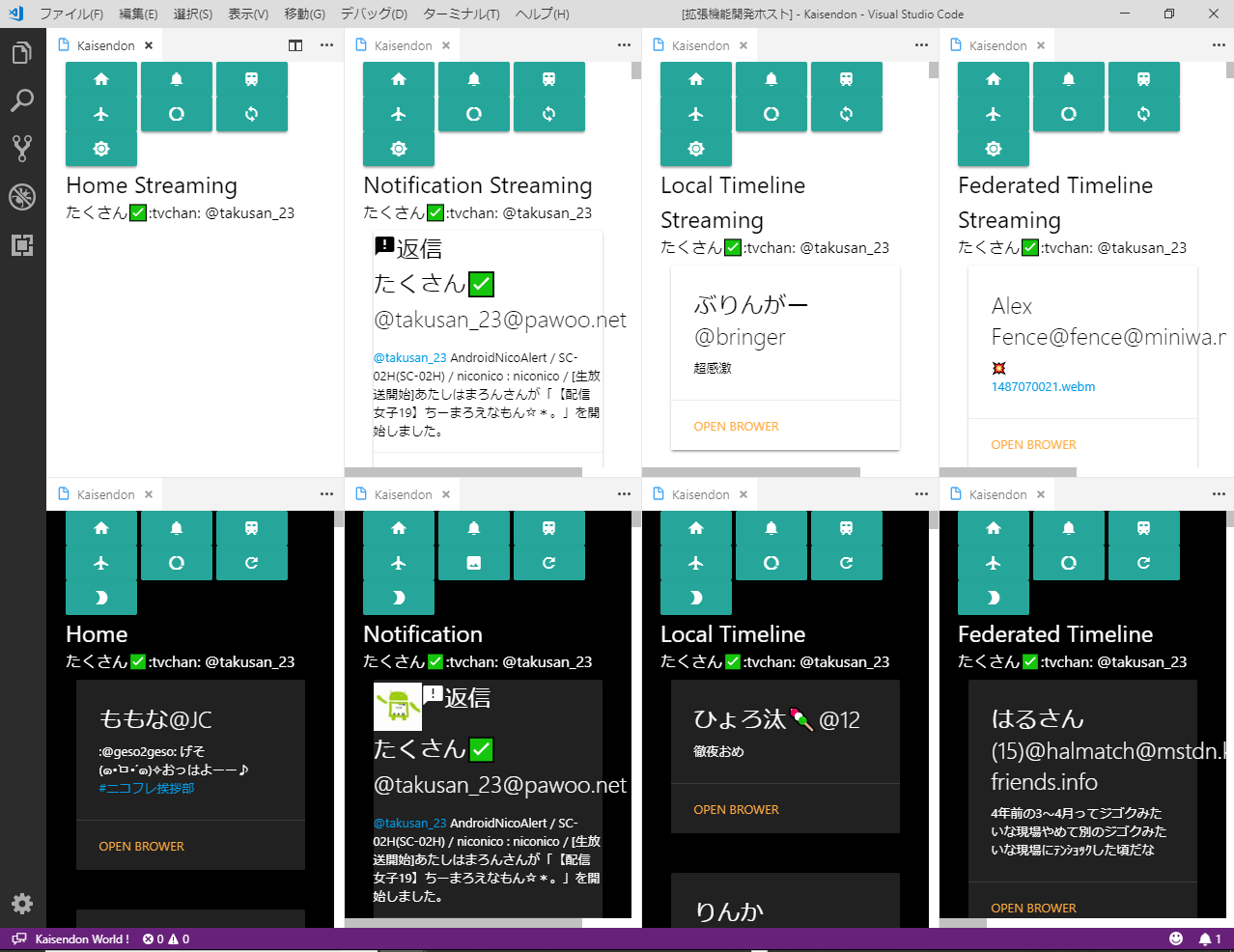Open the Source Control view
This screenshot has width=1234, height=952.
(22, 148)
